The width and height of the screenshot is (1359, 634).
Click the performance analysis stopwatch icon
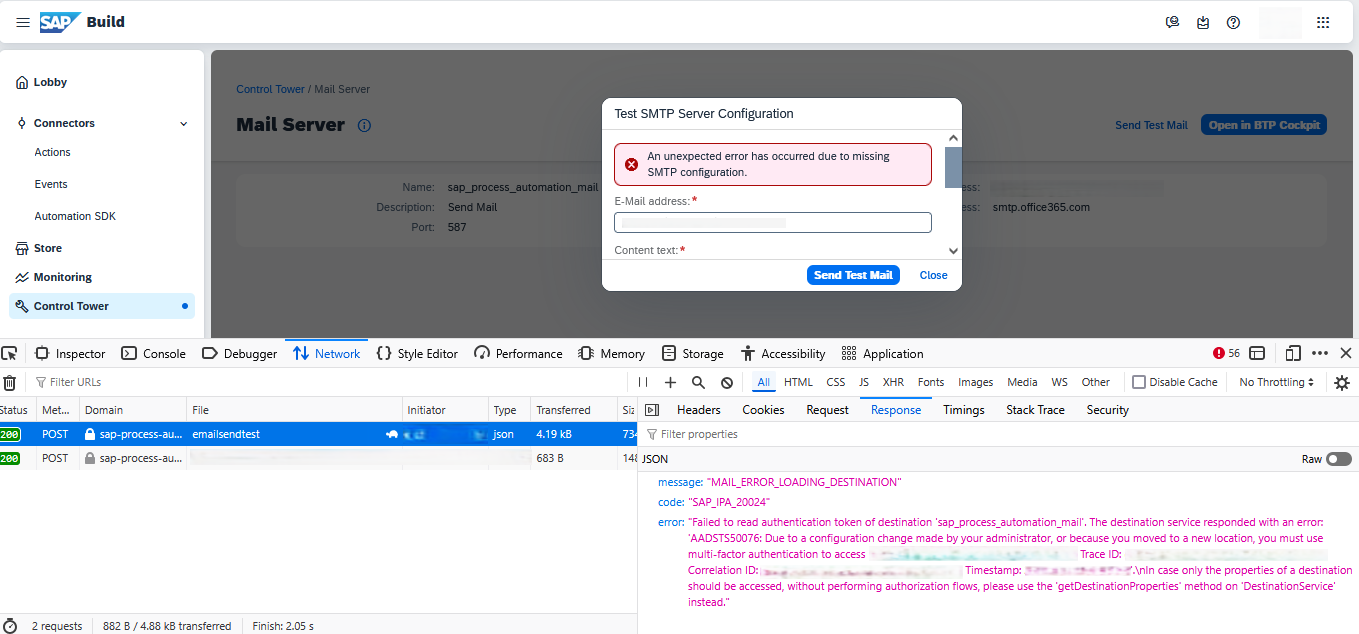[x=10, y=626]
